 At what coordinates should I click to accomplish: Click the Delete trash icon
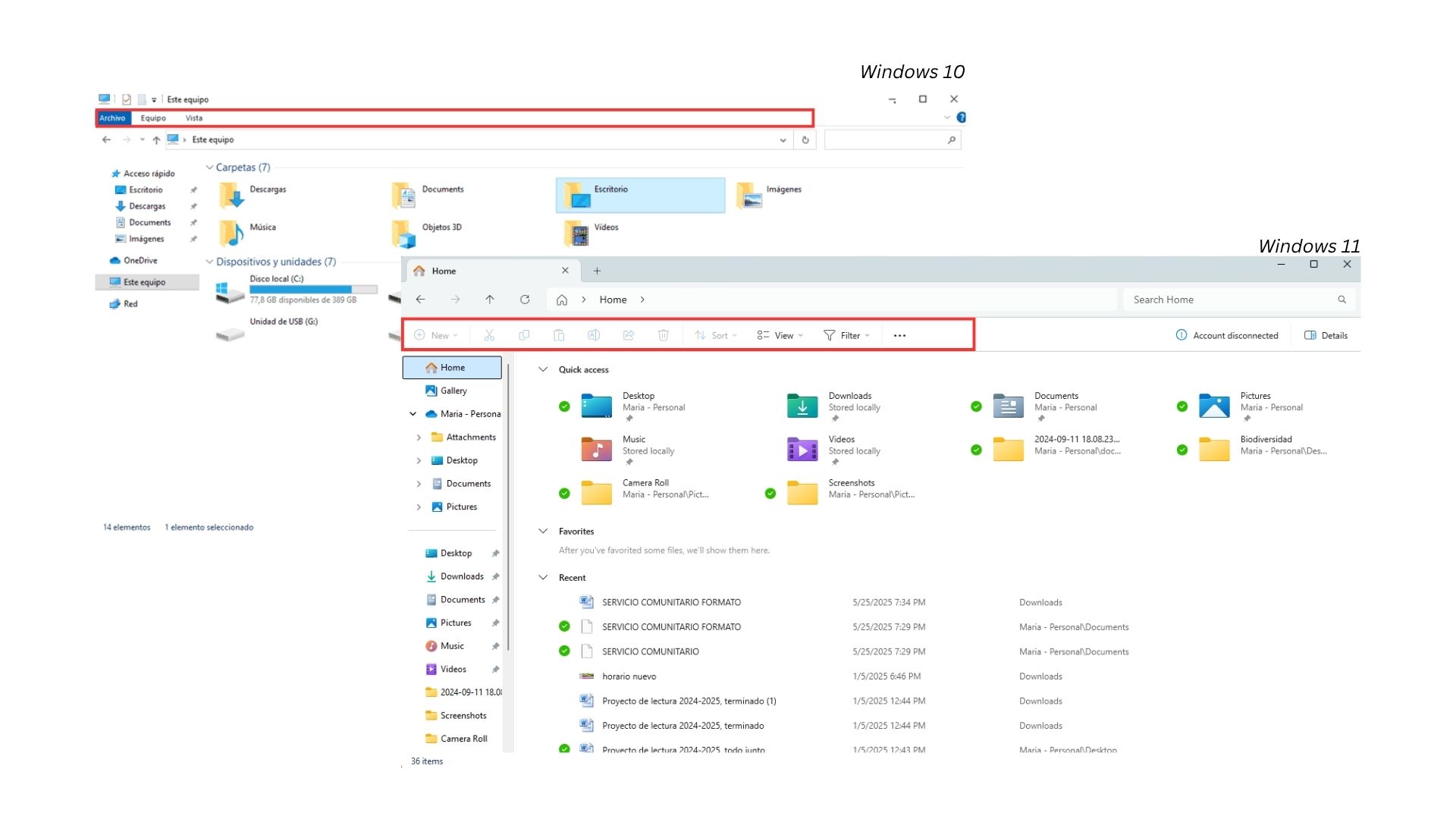664,335
